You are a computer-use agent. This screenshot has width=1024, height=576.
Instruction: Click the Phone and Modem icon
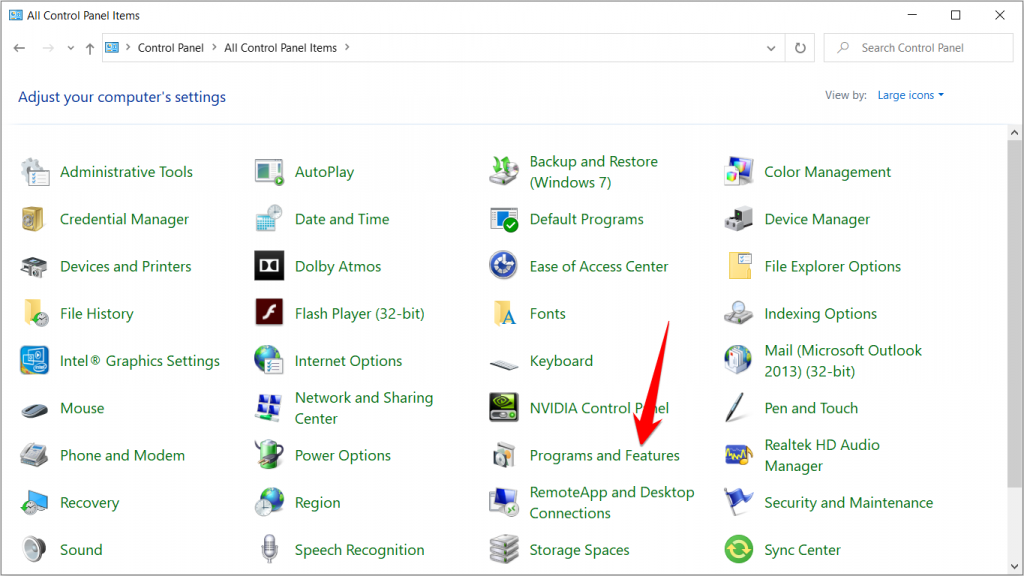34,455
